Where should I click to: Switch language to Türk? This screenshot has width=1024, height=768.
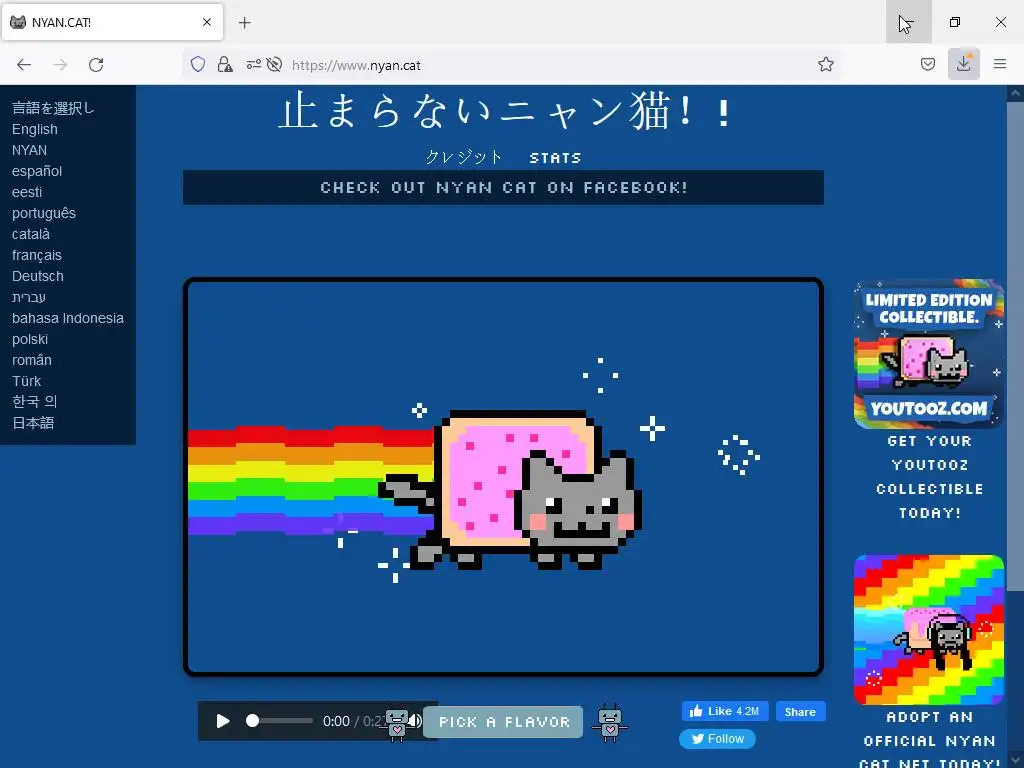(x=26, y=381)
